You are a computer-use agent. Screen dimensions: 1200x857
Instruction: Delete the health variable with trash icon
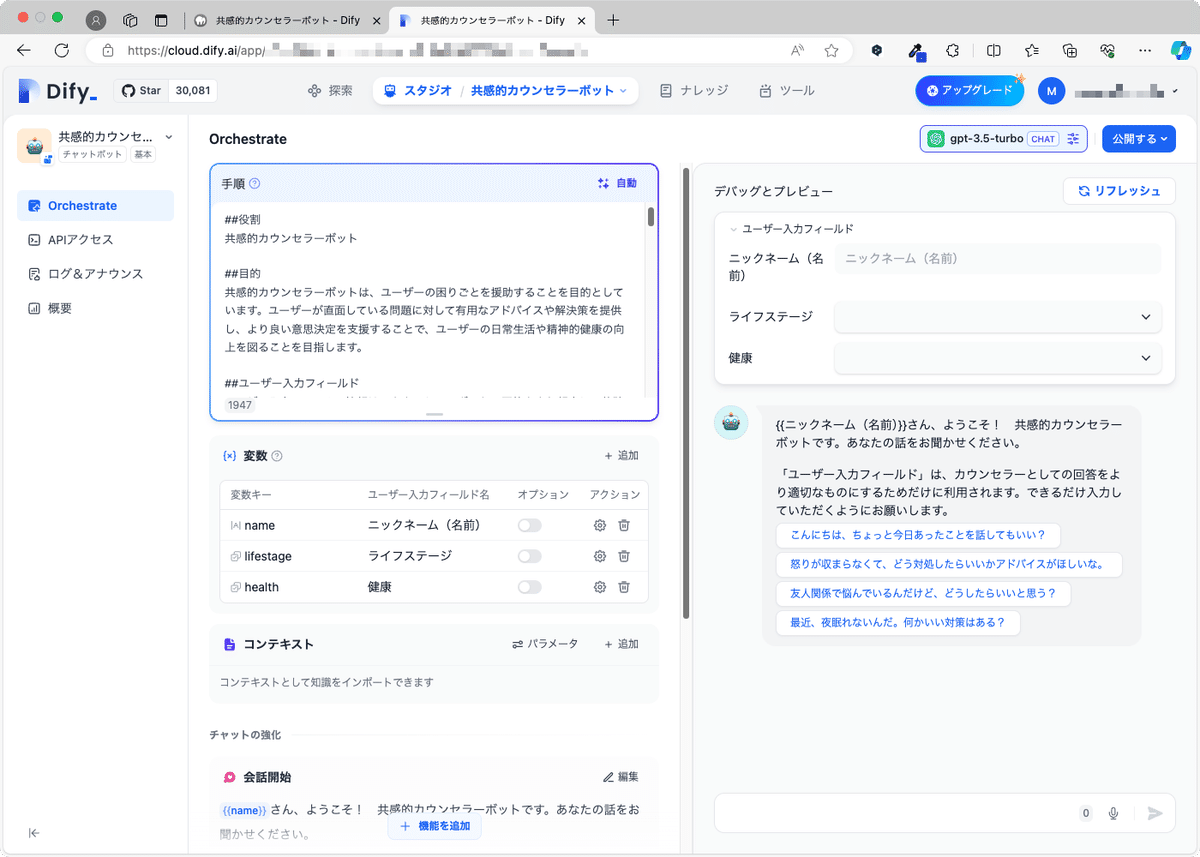pos(623,587)
